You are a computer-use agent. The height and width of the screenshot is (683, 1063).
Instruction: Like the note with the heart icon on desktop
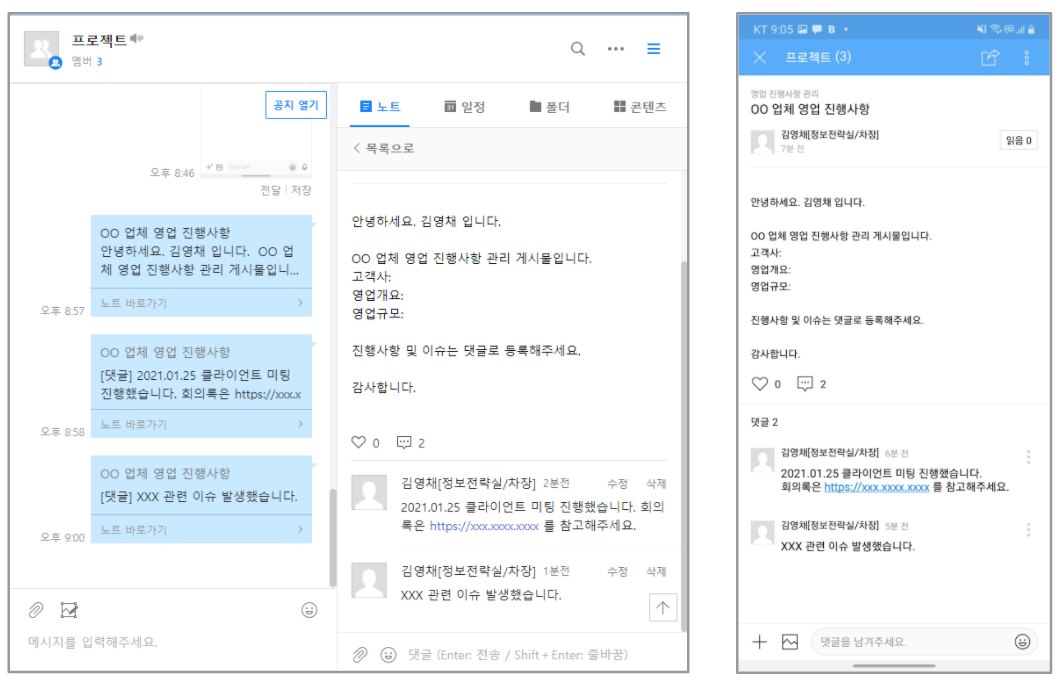tap(359, 442)
